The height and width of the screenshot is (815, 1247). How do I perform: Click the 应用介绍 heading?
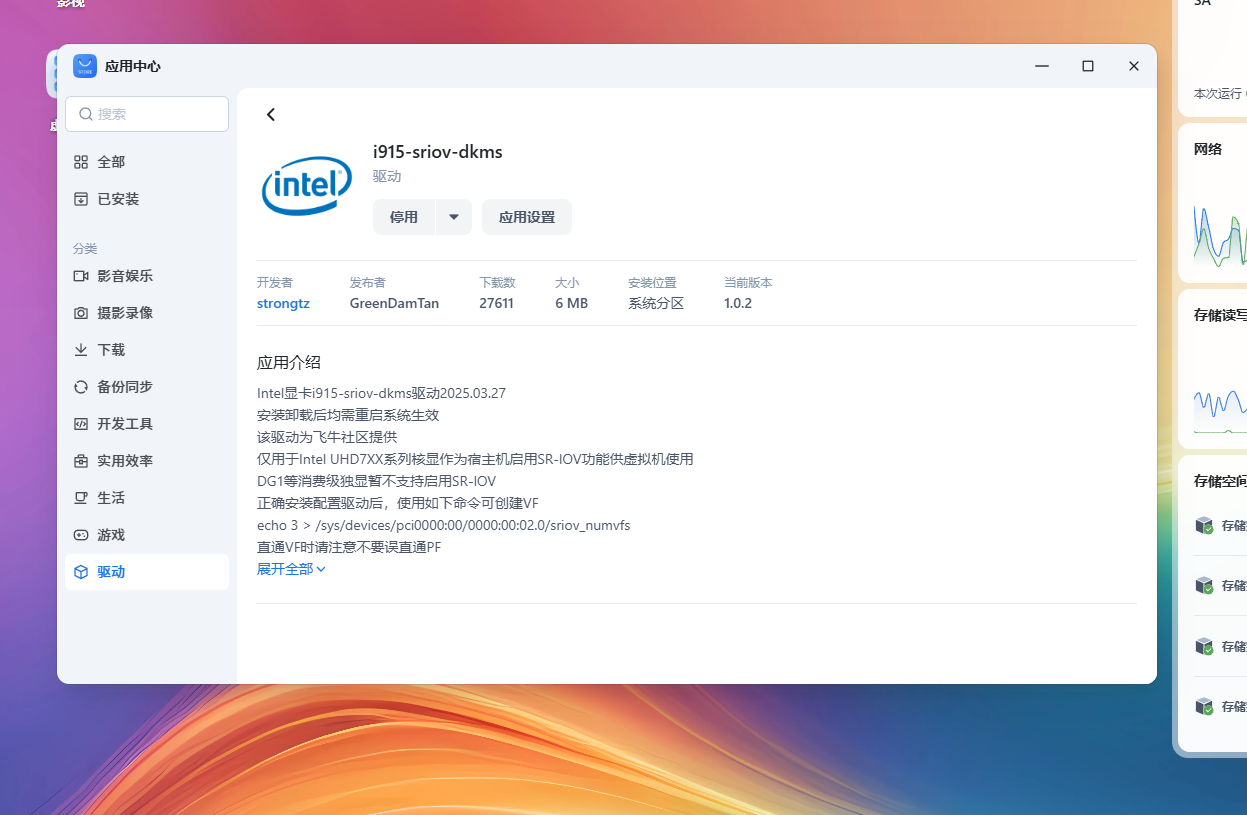pos(289,362)
